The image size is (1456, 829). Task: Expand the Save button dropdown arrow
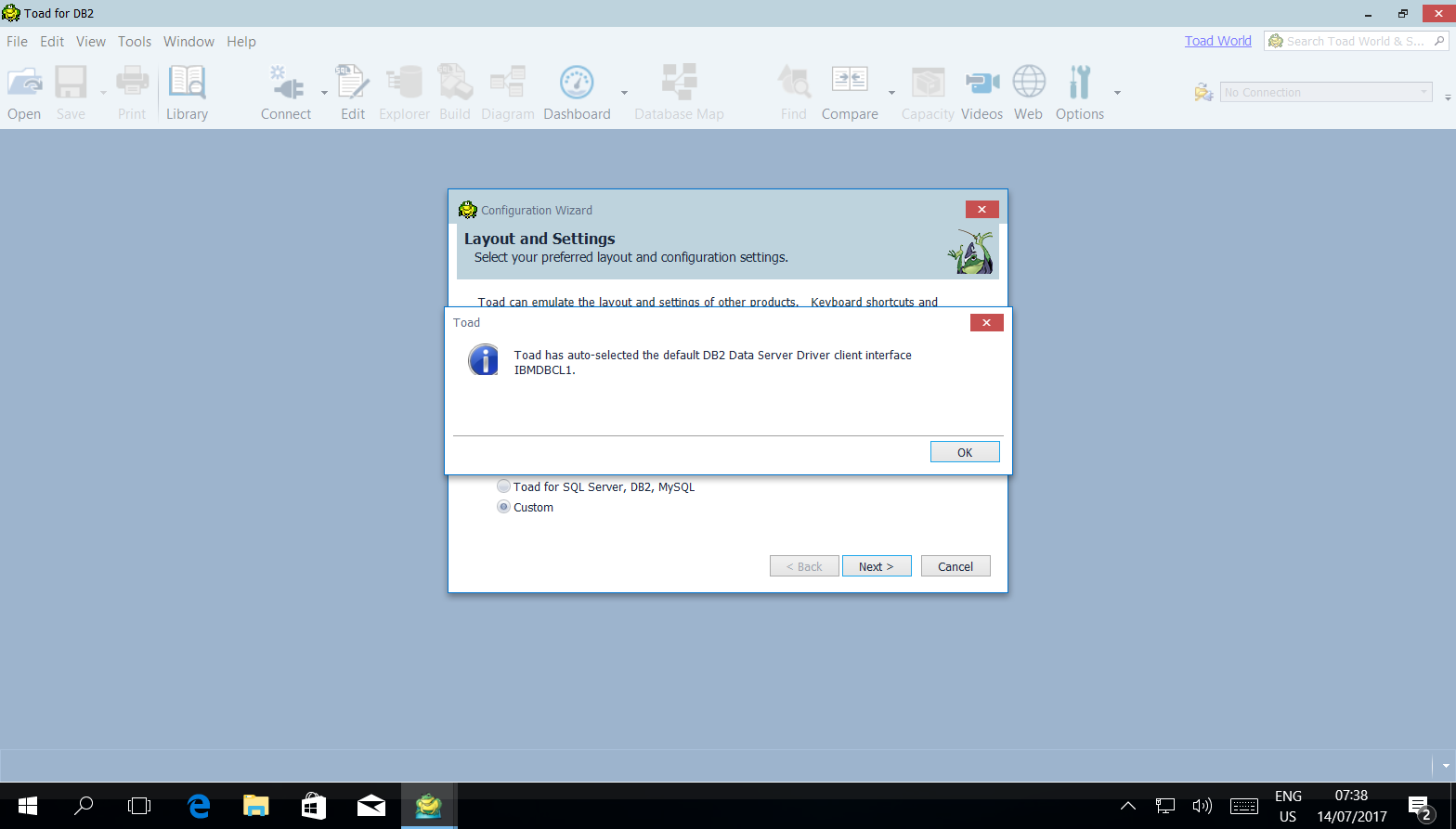click(103, 92)
